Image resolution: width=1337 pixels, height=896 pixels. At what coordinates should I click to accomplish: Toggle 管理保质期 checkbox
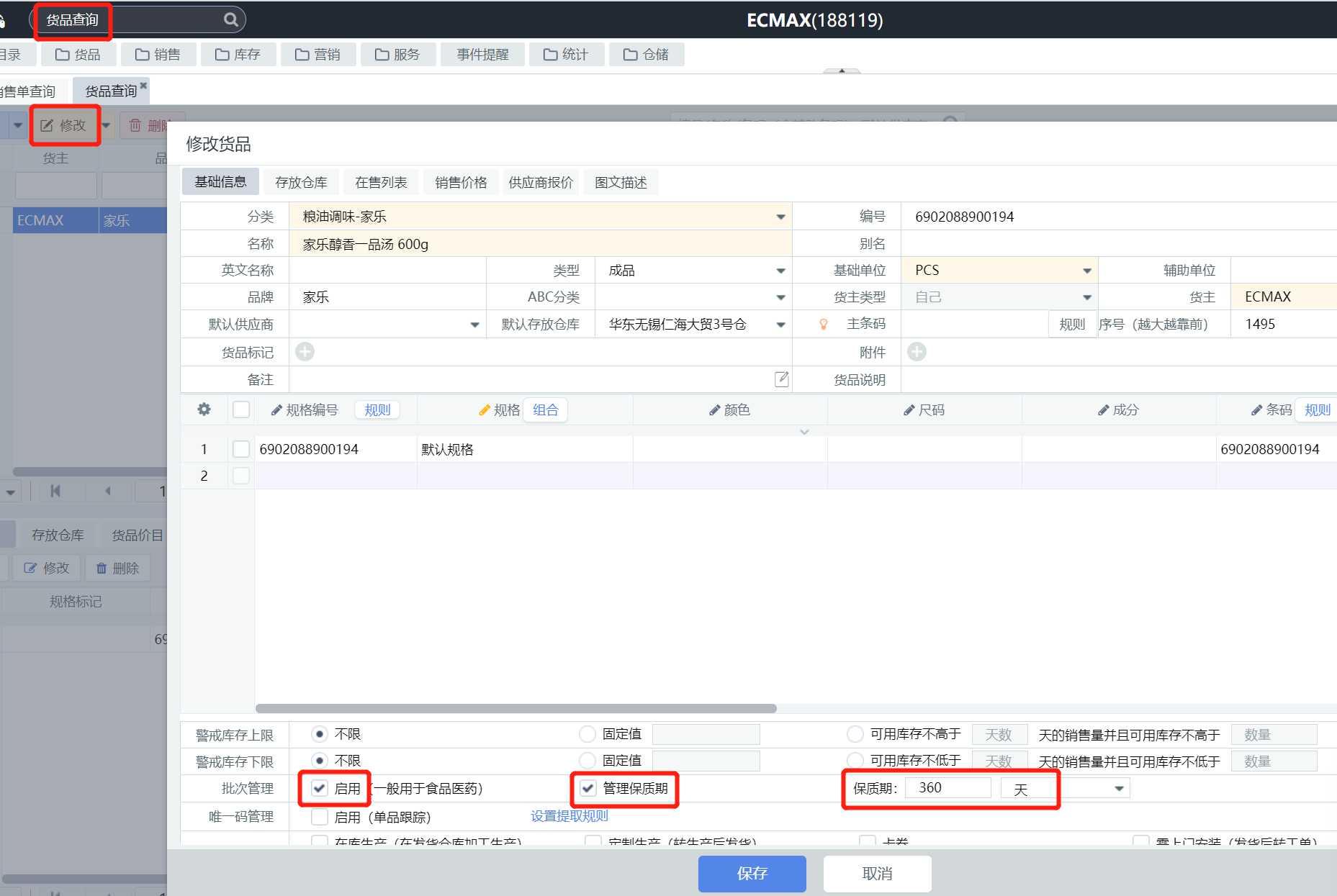click(x=588, y=788)
